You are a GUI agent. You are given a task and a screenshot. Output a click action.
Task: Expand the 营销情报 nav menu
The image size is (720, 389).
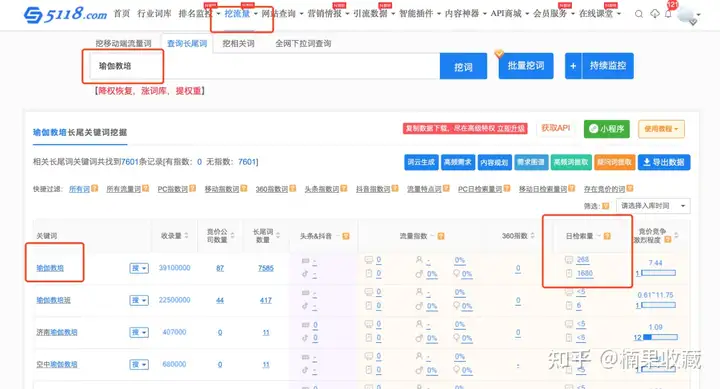click(x=328, y=14)
